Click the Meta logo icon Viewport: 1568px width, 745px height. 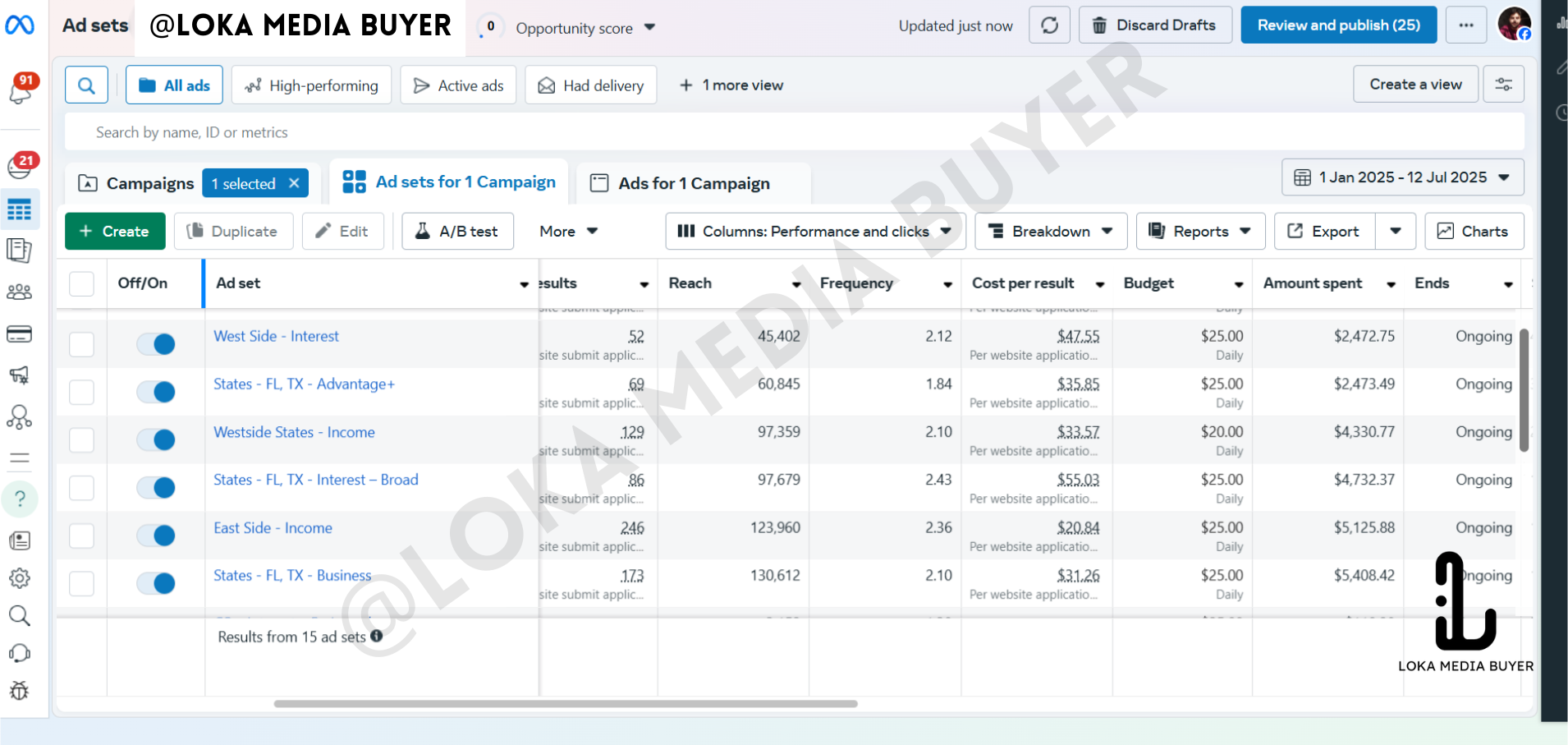(20, 25)
